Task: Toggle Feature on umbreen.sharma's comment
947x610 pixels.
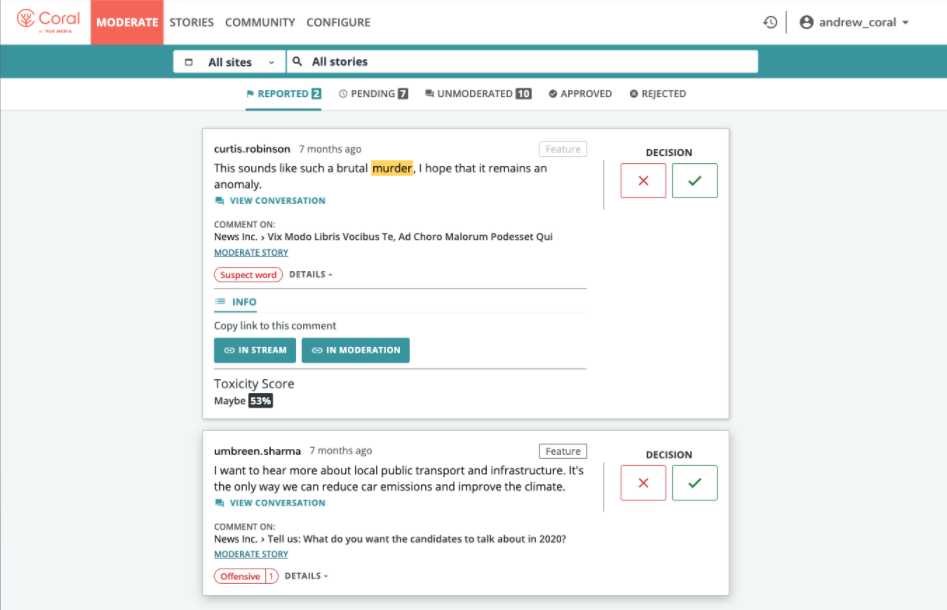Action: pyautogui.click(x=563, y=451)
